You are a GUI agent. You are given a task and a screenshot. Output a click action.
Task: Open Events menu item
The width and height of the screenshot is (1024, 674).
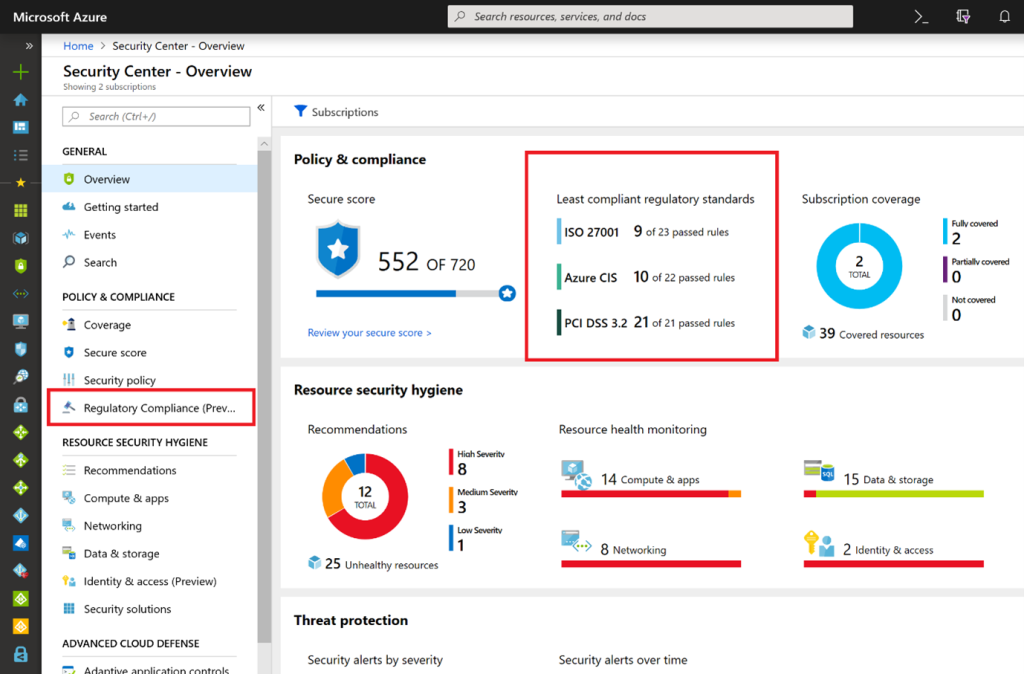[150, 234]
